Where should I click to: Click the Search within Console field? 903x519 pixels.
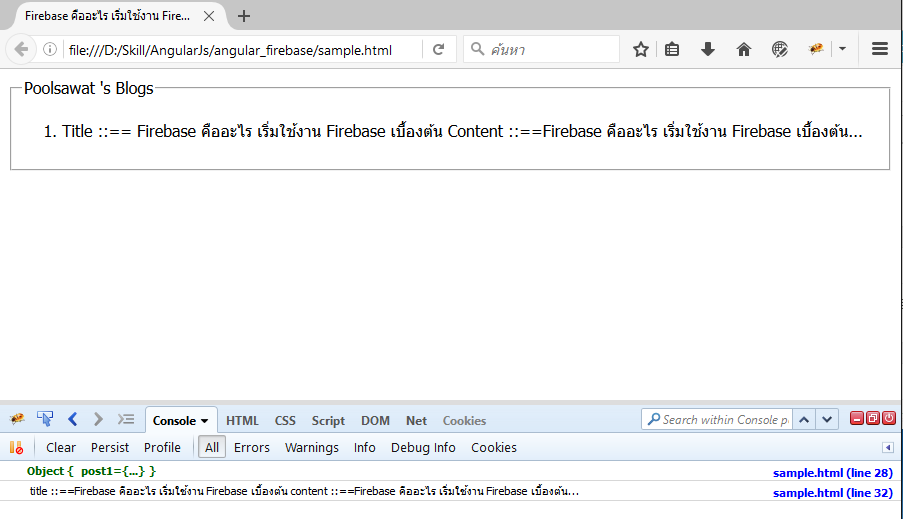pos(717,419)
